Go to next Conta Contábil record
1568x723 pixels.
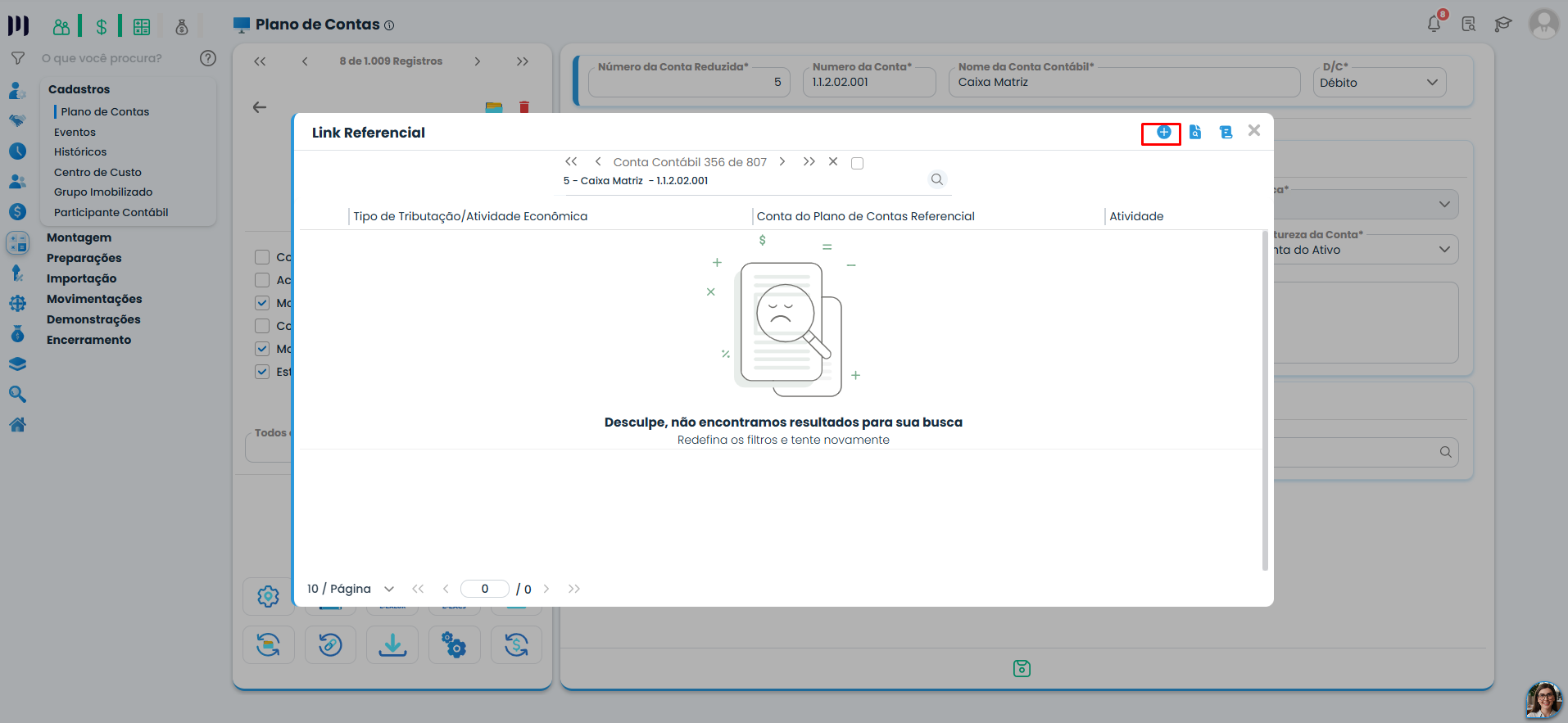click(x=782, y=162)
